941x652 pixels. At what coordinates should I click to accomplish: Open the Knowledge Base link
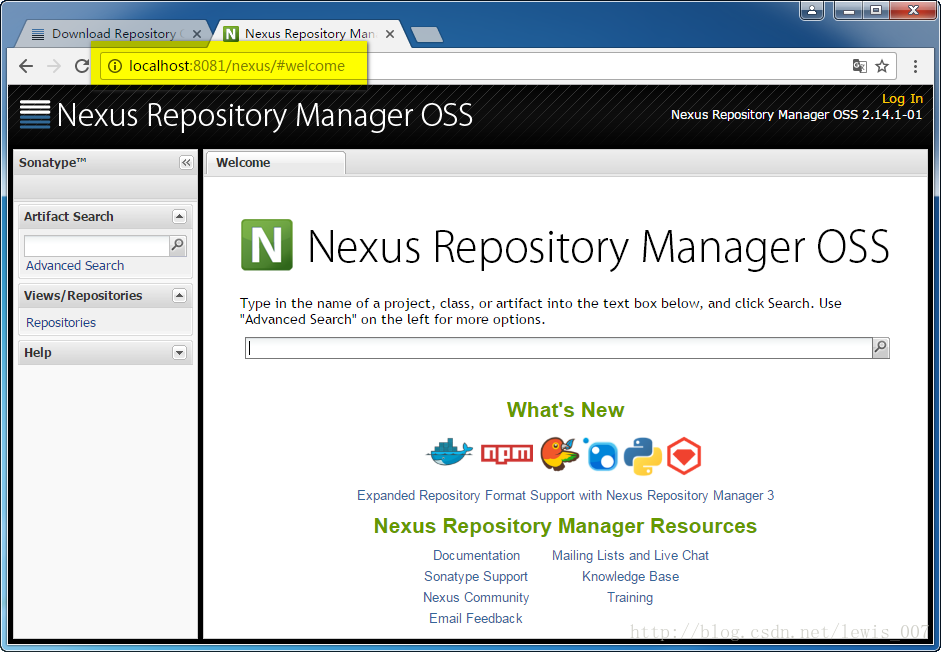tap(630, 576)
